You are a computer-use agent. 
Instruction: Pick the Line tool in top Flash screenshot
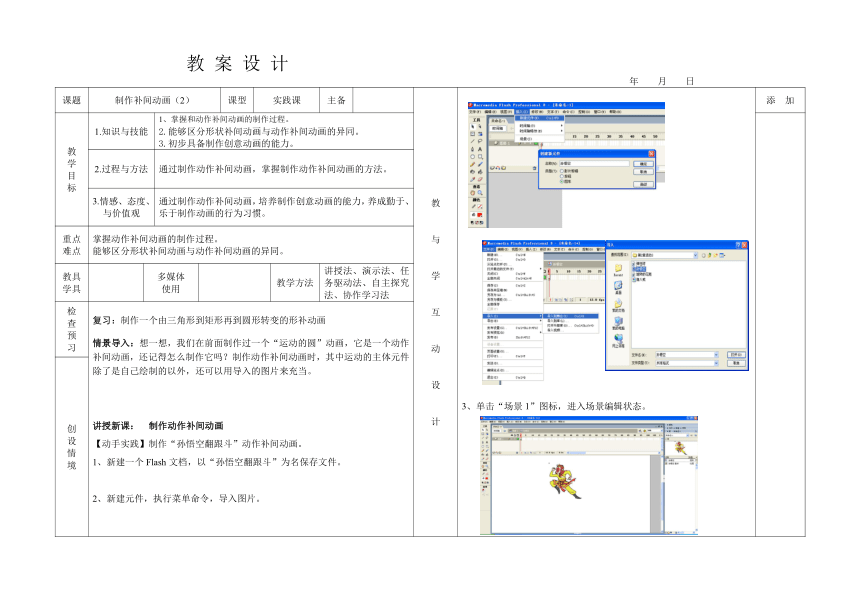472,141
